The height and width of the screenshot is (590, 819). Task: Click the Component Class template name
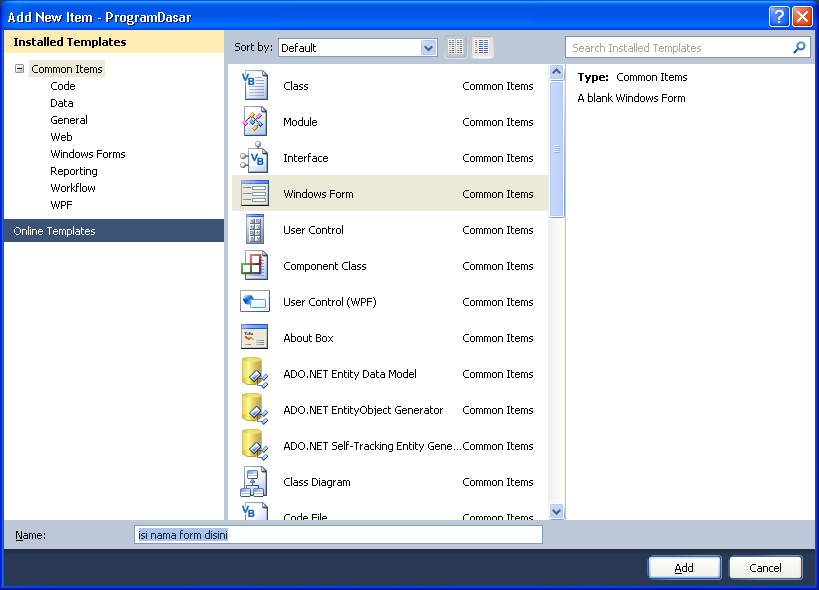click(x=324, y=266)
